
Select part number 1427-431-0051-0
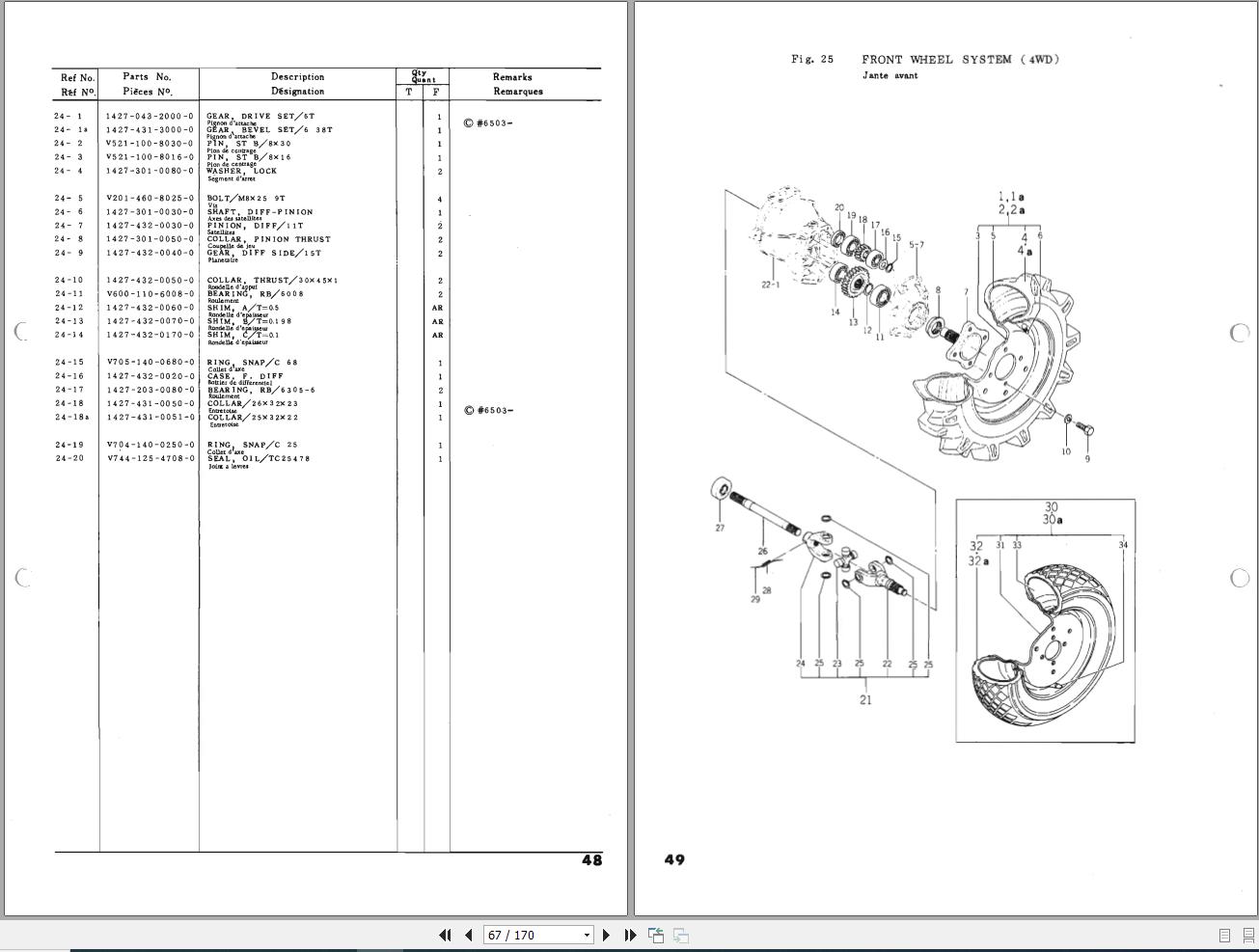click(150, 418)
